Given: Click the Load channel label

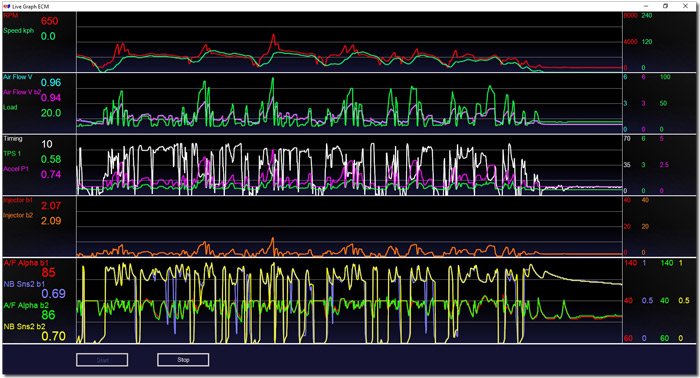Looking at the screenshot, I should click(10, 107).
